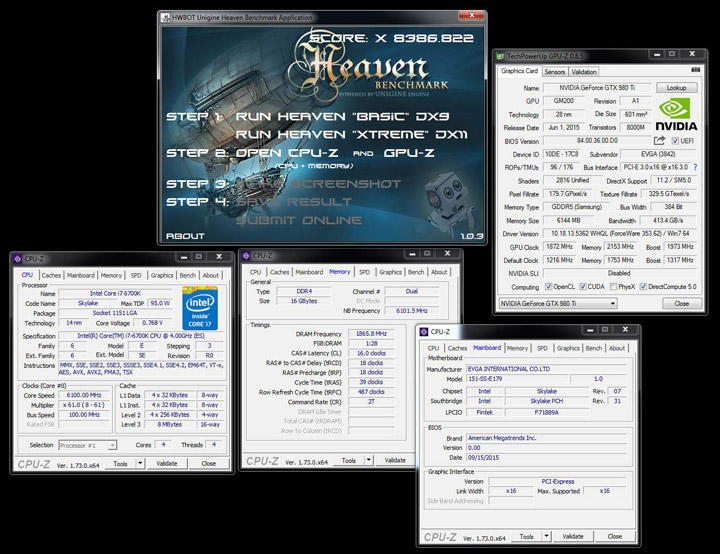720x554 pixels.
Task: Click Validate in CPU-Z Mainboard window
Action: [x=573, y=536]
